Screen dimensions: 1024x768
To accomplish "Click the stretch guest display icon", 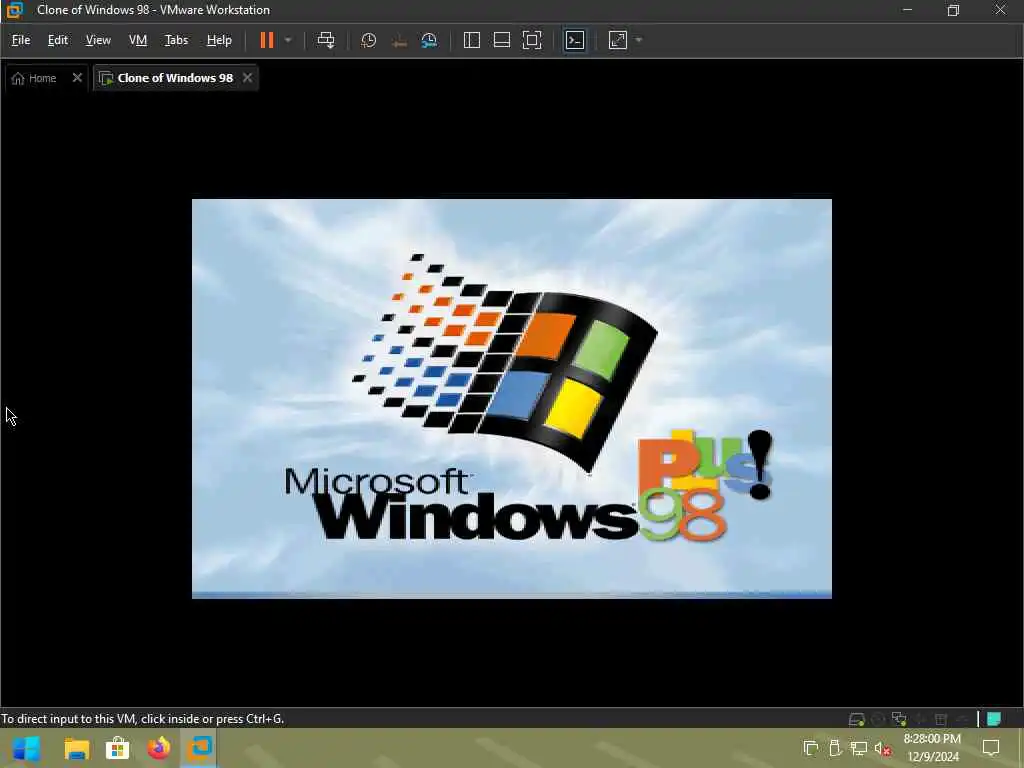I will coord(618,40).
